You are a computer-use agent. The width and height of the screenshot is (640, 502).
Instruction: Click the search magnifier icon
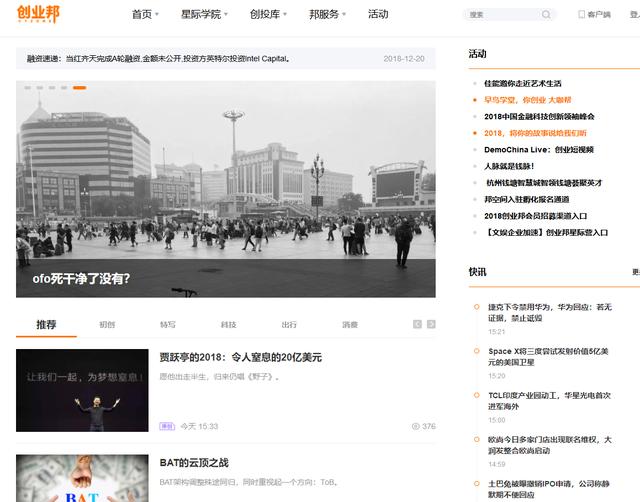[546, 15]
